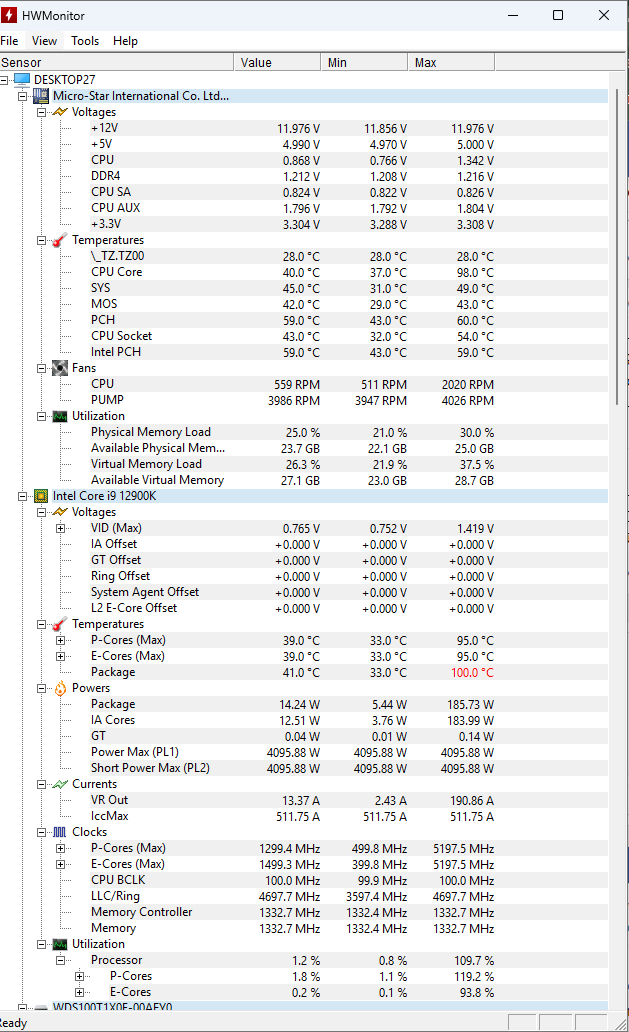Click the red 100.0 °C Package max value
The width and height of the screenshot is (629, 1032).
point(472,673)
